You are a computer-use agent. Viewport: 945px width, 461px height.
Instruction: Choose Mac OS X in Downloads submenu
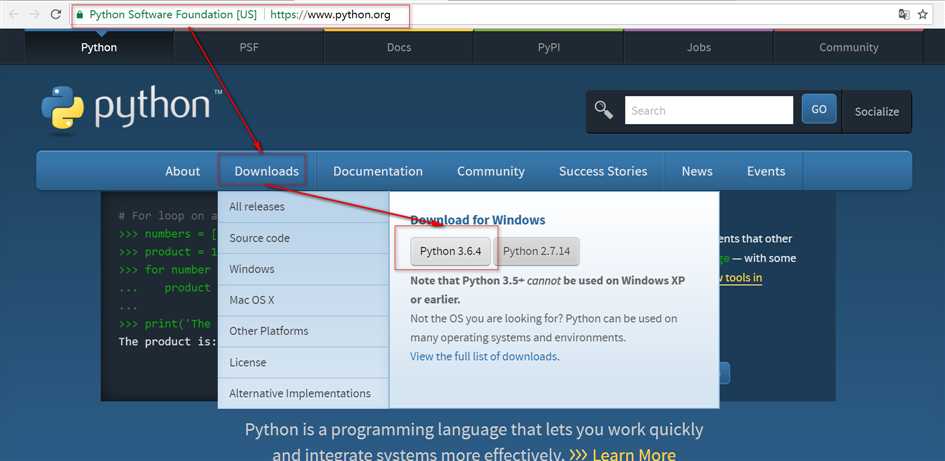pos(303,300)
